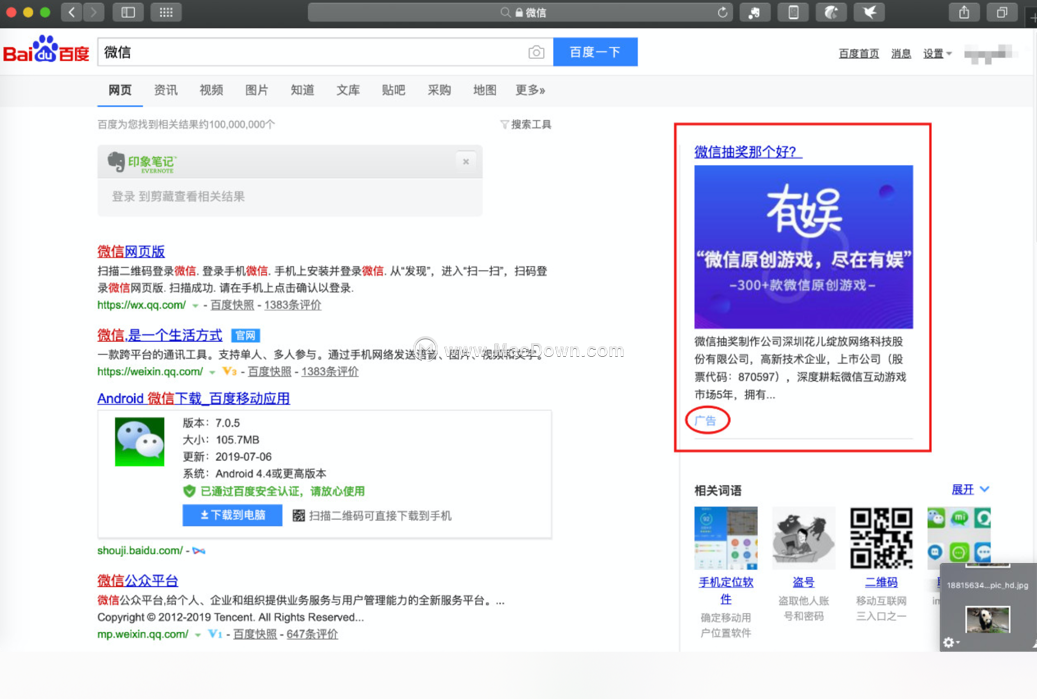Click the flying bird extension icon

[870, 12]
